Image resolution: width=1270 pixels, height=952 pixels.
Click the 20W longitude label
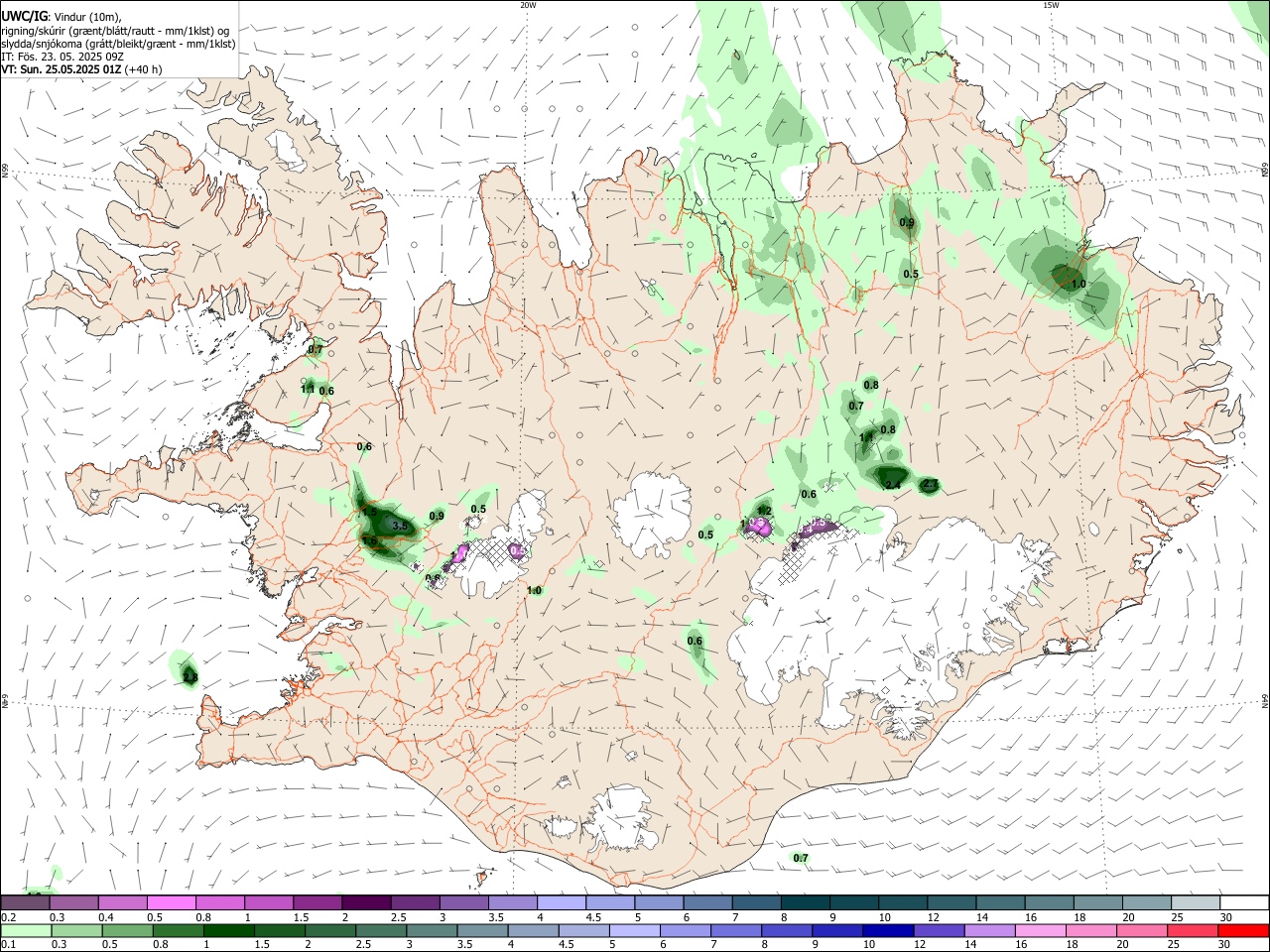tap(528, 5)
